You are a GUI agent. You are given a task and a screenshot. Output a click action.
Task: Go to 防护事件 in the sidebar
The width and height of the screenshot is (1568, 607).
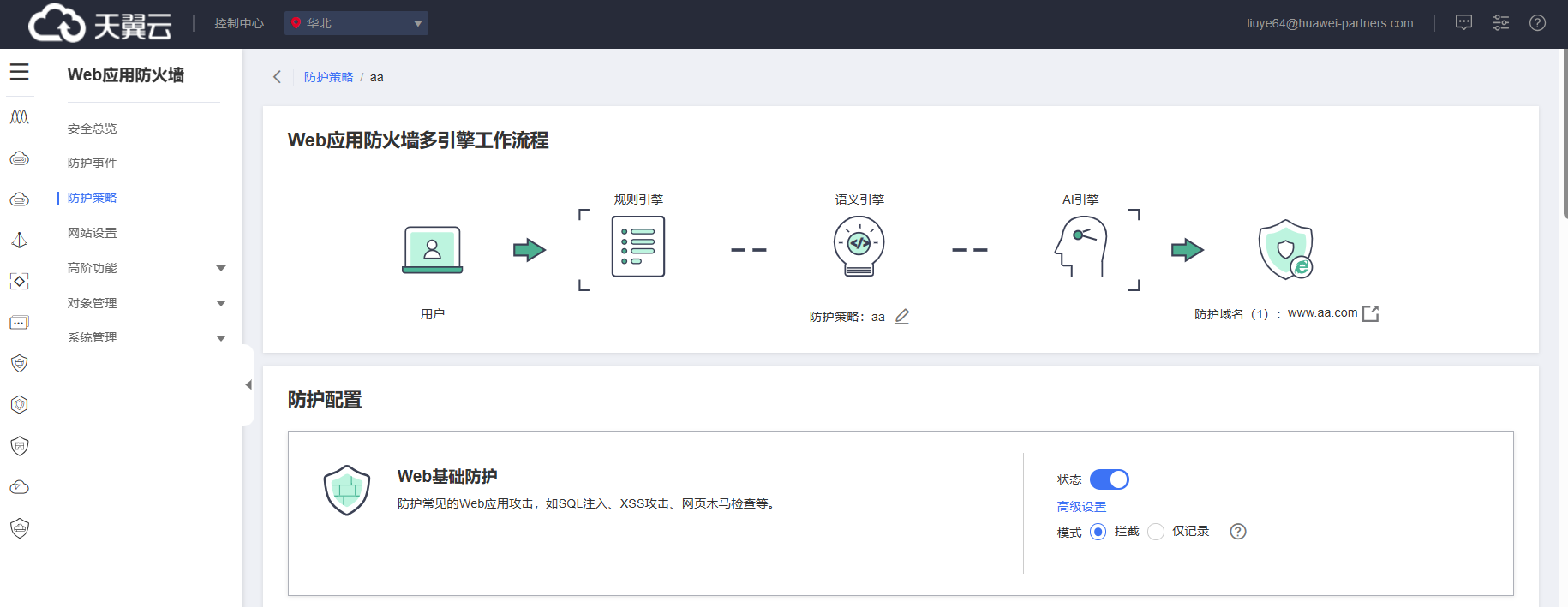[x=93, y=163]
